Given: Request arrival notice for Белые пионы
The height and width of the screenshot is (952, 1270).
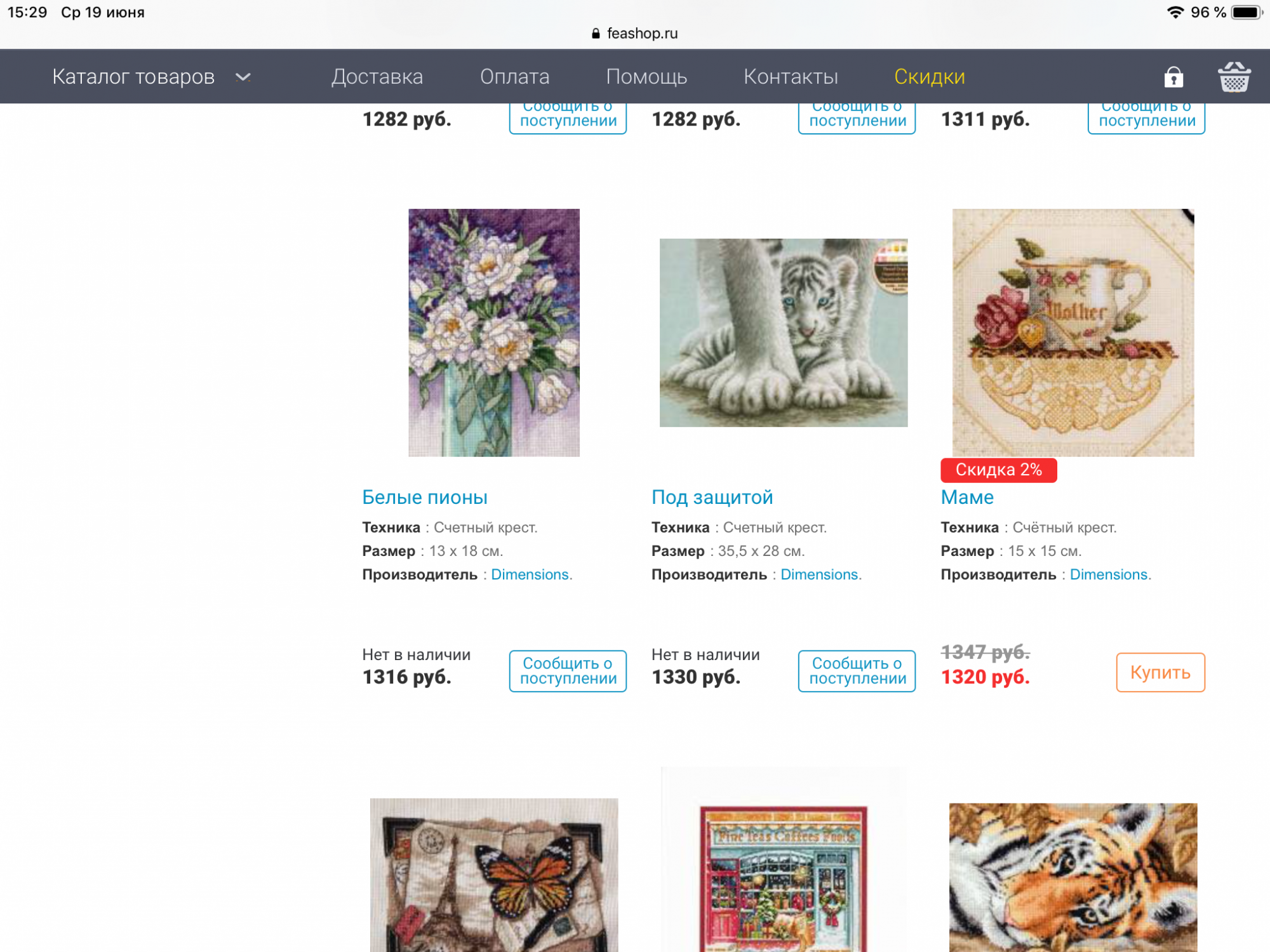Looking at the screenshot, I should pos(568,671).
